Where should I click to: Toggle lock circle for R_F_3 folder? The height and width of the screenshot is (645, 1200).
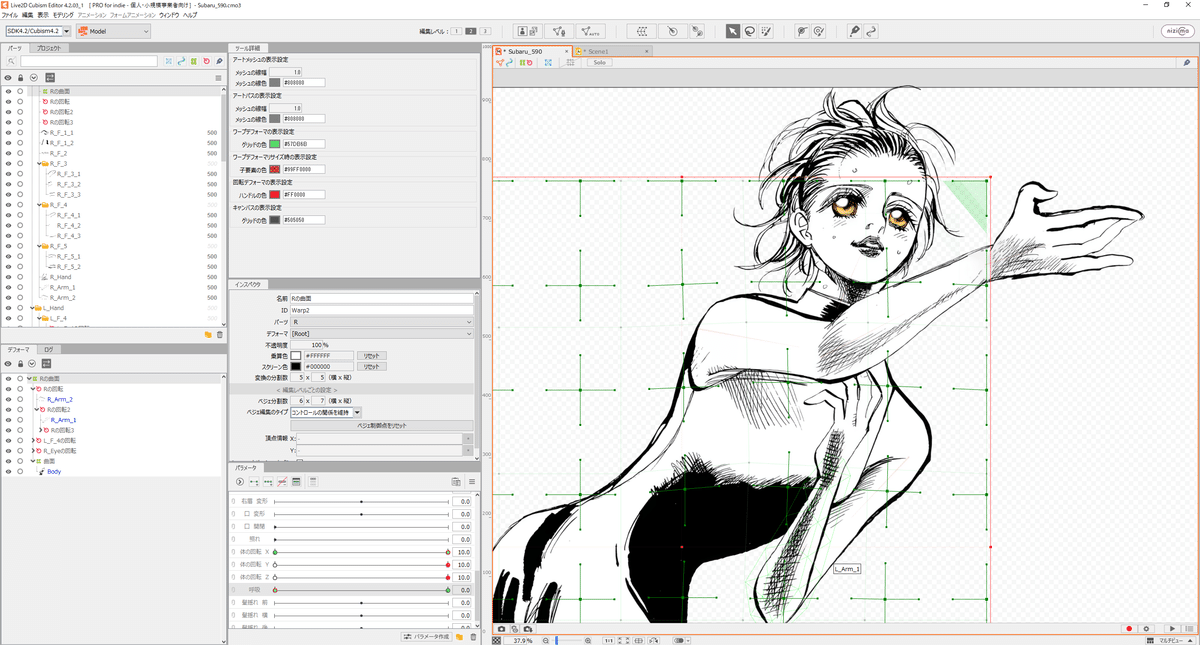(x=20, y=163)
